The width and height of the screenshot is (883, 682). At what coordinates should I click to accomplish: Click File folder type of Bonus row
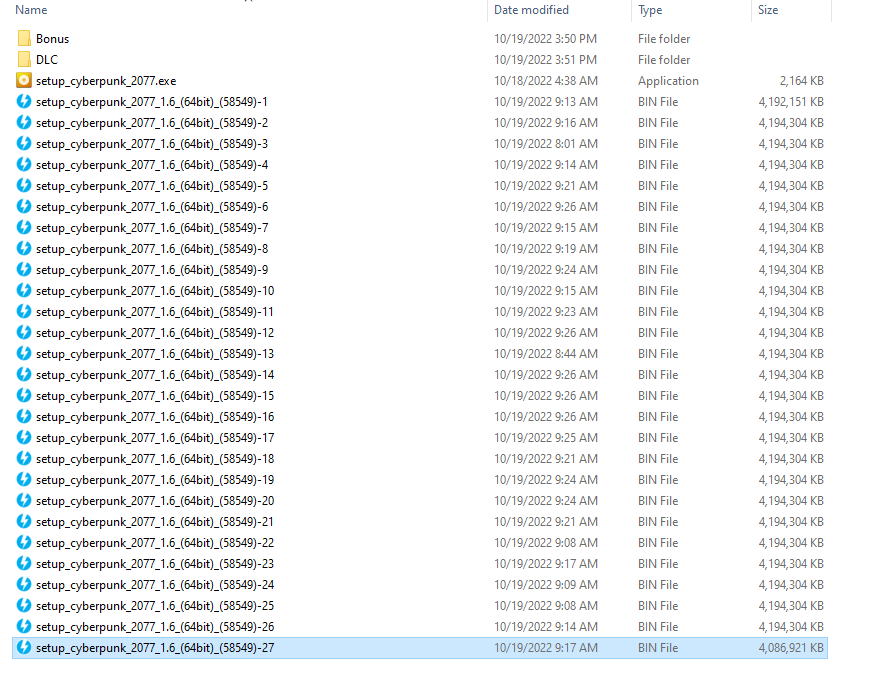[664, 39]
